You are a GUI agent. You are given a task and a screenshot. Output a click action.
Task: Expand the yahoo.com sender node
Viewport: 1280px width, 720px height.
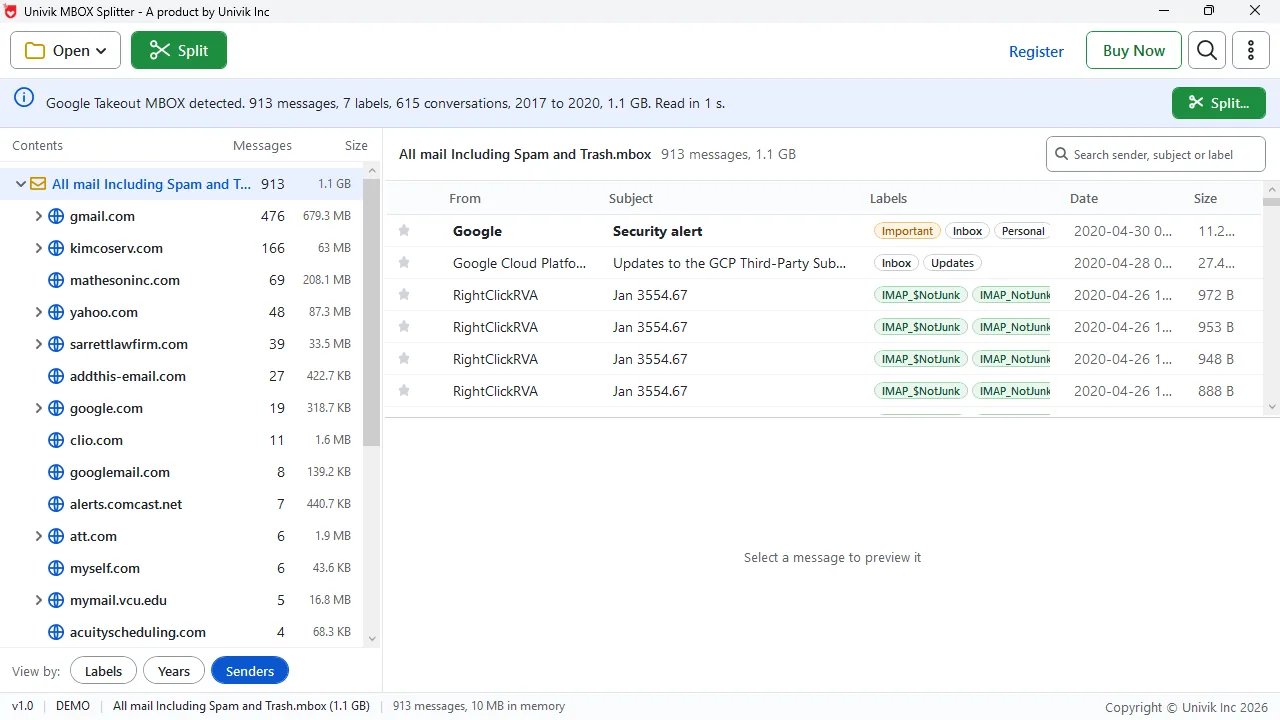38,312
